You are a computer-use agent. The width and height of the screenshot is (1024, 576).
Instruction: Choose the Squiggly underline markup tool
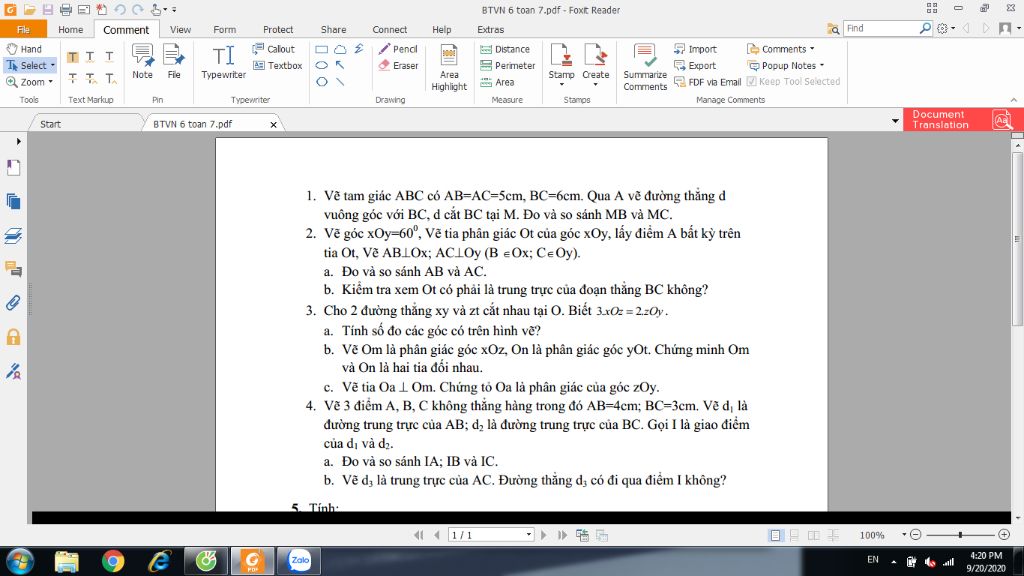[91, 57]
